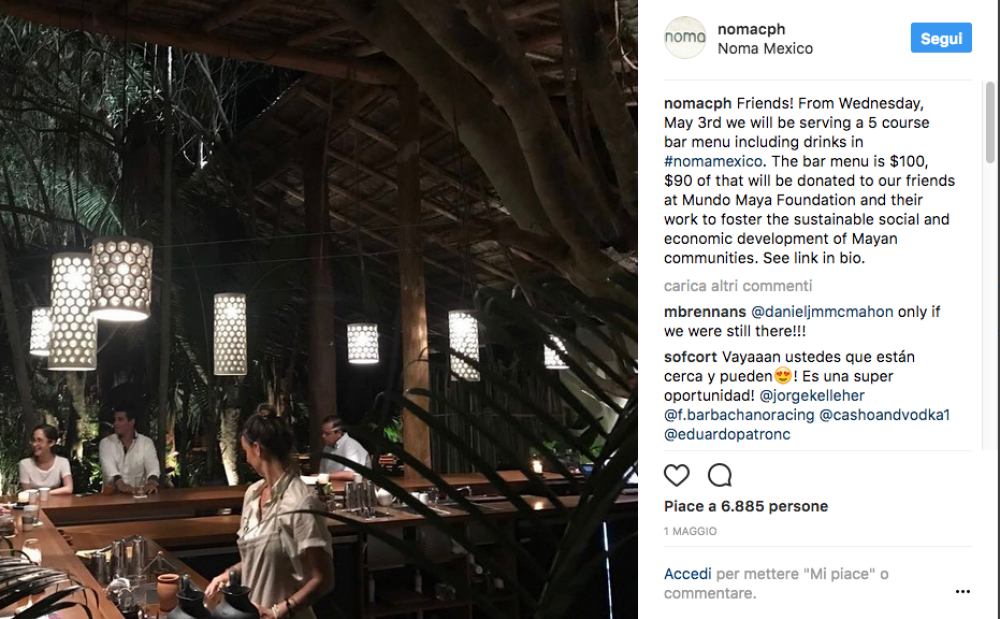
Task: Open sofcort commenter profile
Action: click(x=691, y=357)
